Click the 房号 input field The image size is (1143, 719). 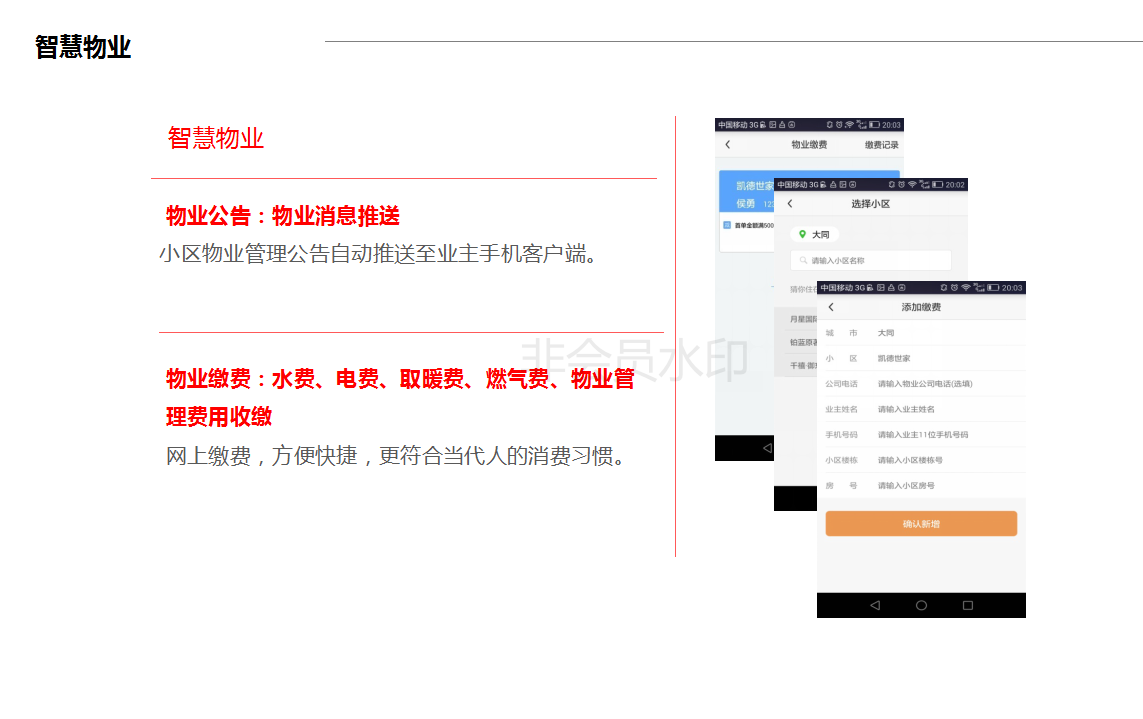[x=940, y=486]
